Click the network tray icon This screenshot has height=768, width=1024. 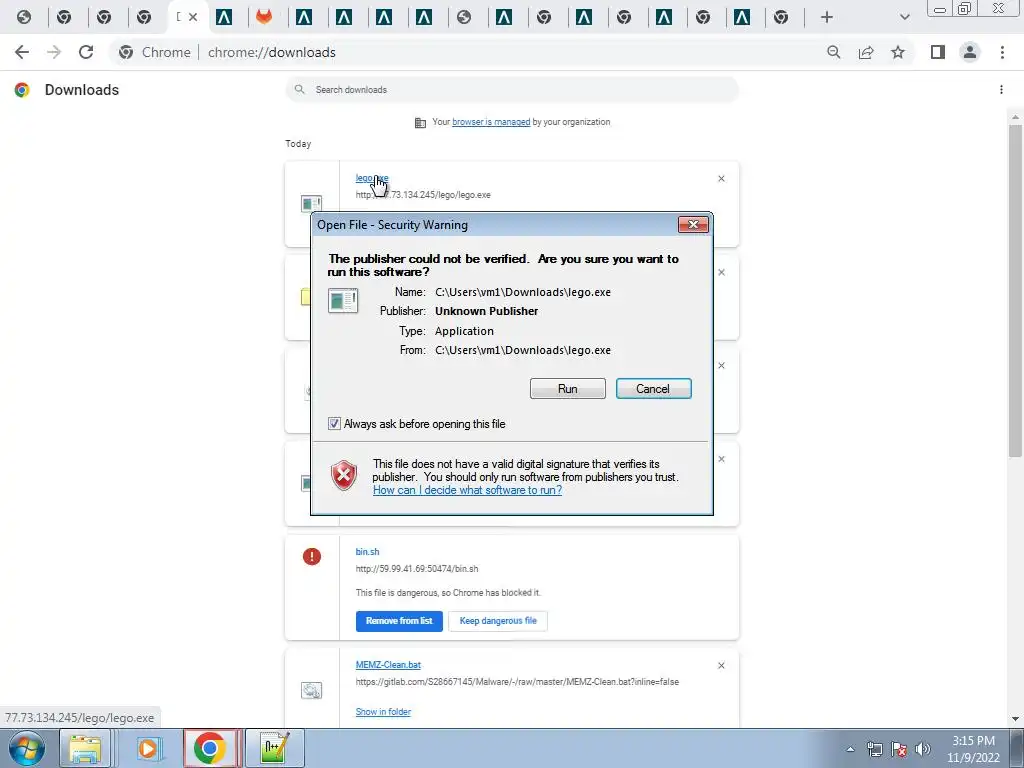874,749
